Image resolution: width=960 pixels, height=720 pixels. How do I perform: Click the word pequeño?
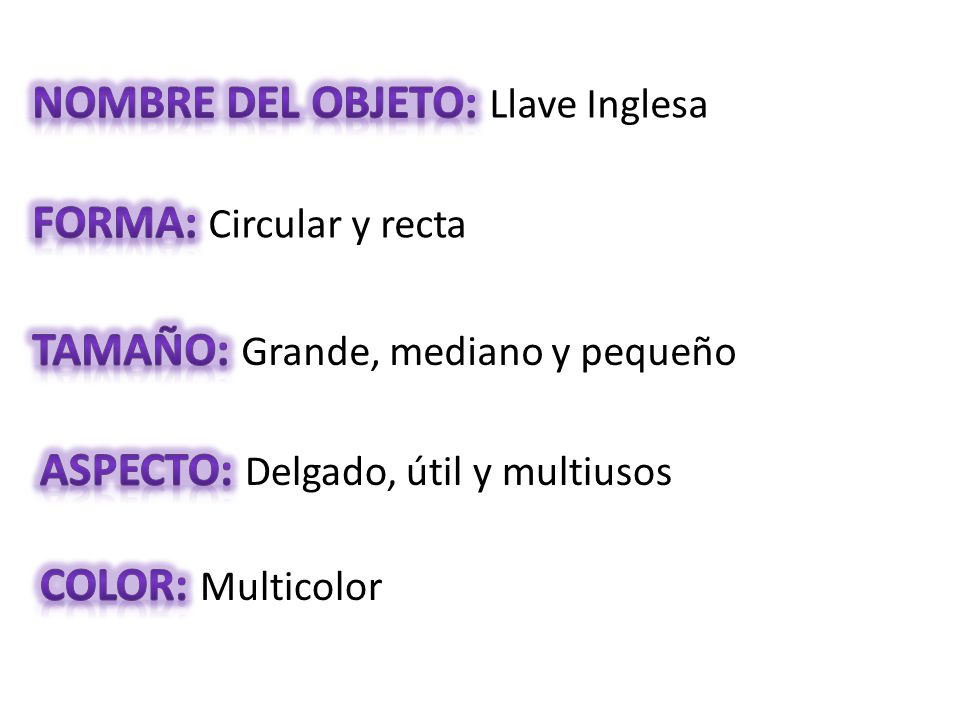pos(658,354)
